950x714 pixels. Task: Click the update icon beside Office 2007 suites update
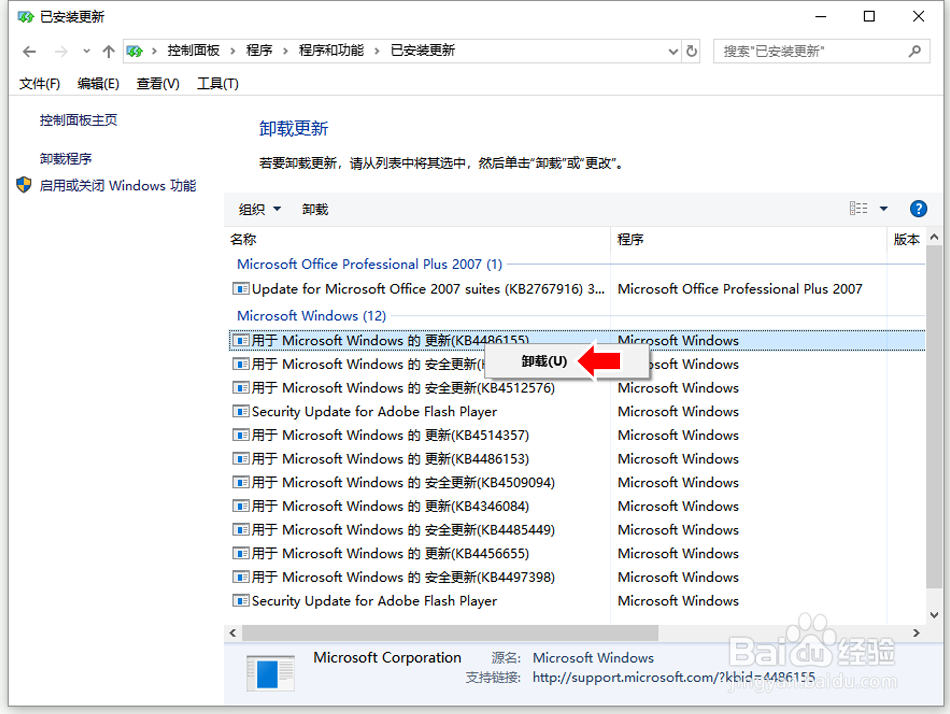(241, 289)
